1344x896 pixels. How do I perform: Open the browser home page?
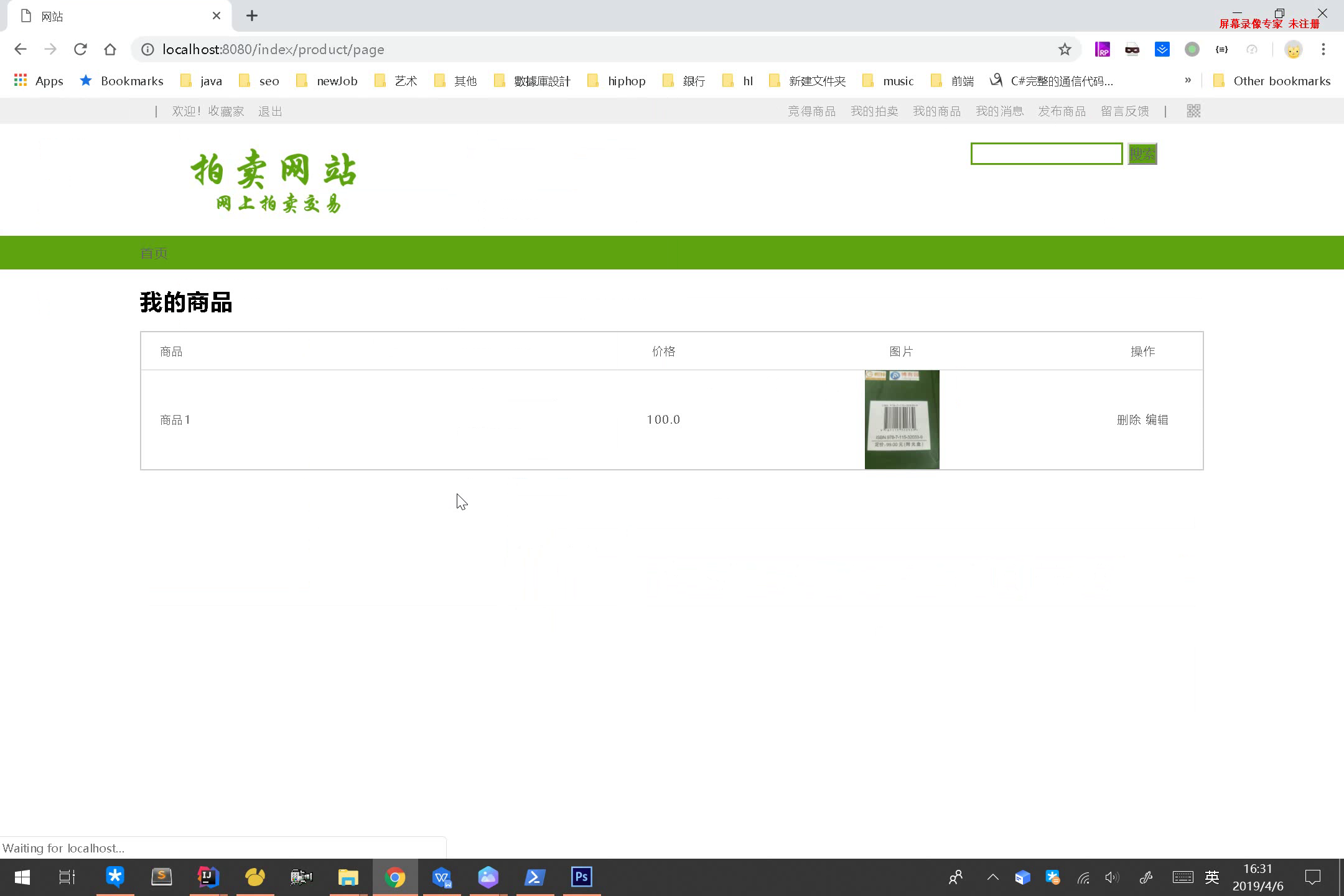click(110, 49)
